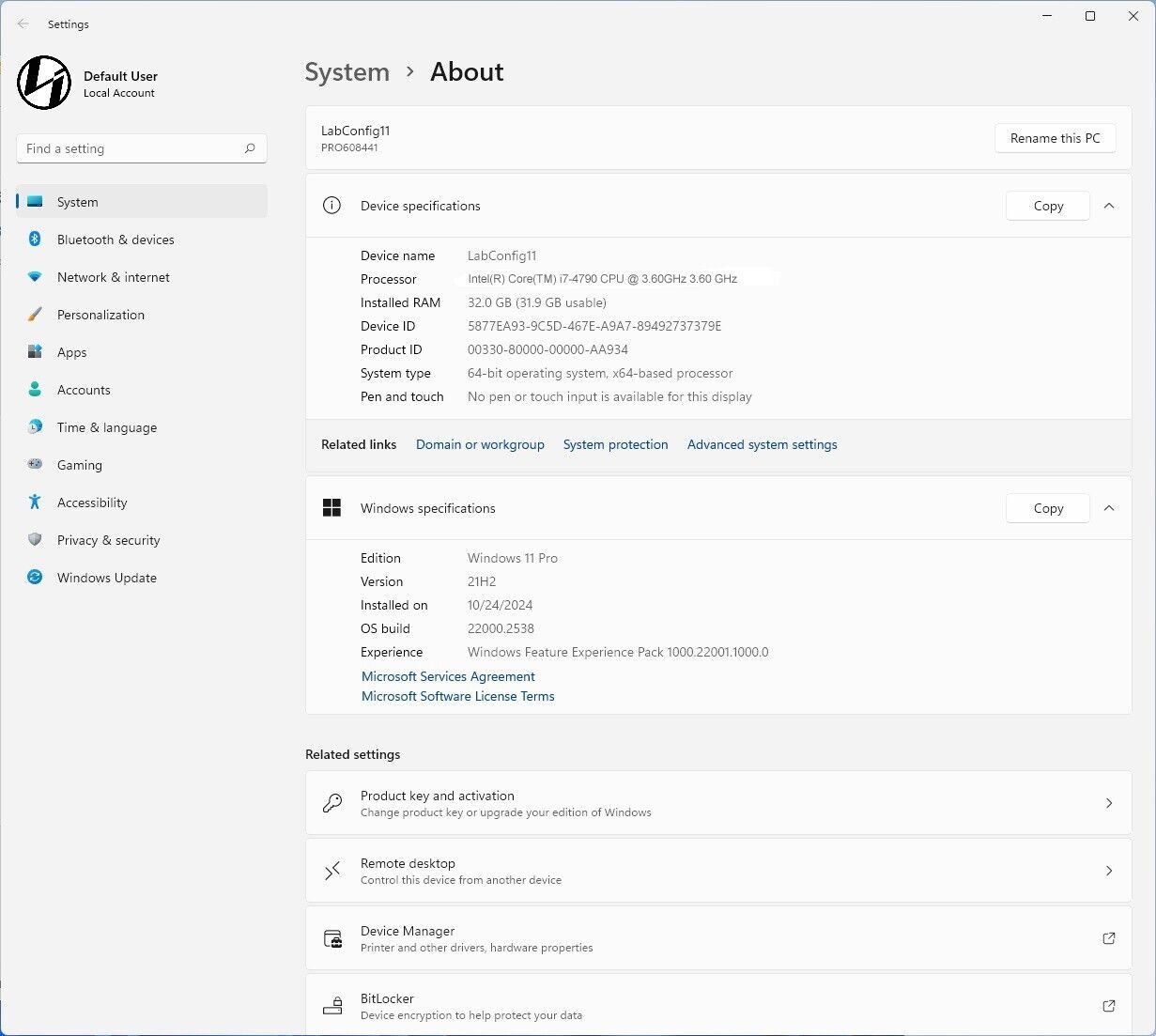
Task: Copy the Windows specifications
Action: [1048, 508]
